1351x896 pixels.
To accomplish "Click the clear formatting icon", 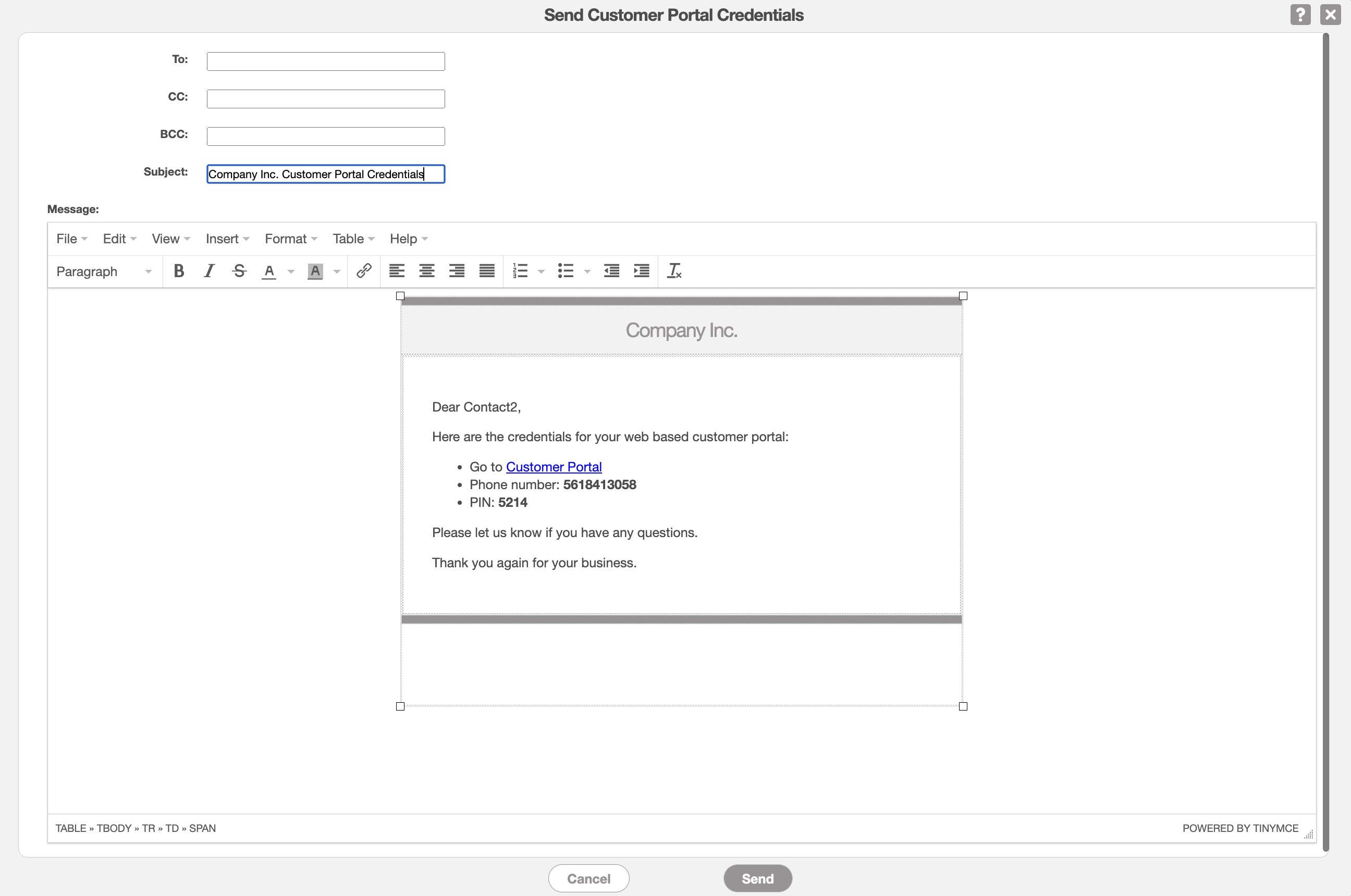I will click(674, 271).
